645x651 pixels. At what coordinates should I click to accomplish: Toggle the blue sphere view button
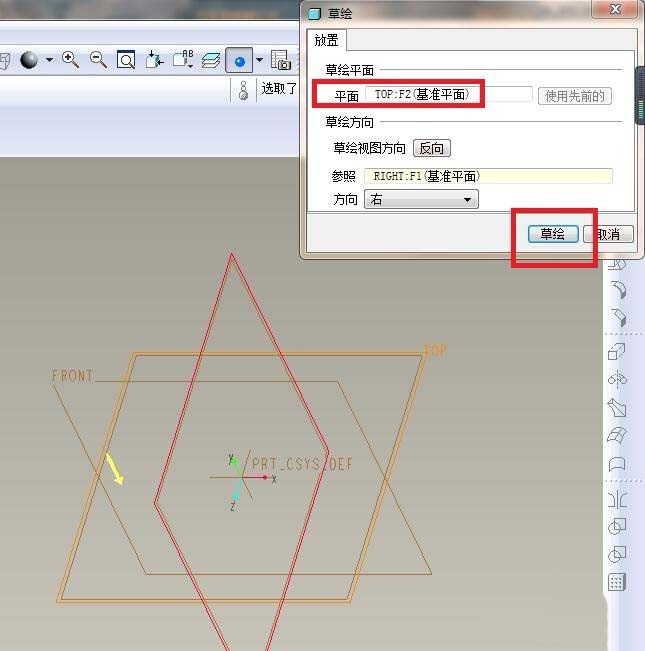239,61
